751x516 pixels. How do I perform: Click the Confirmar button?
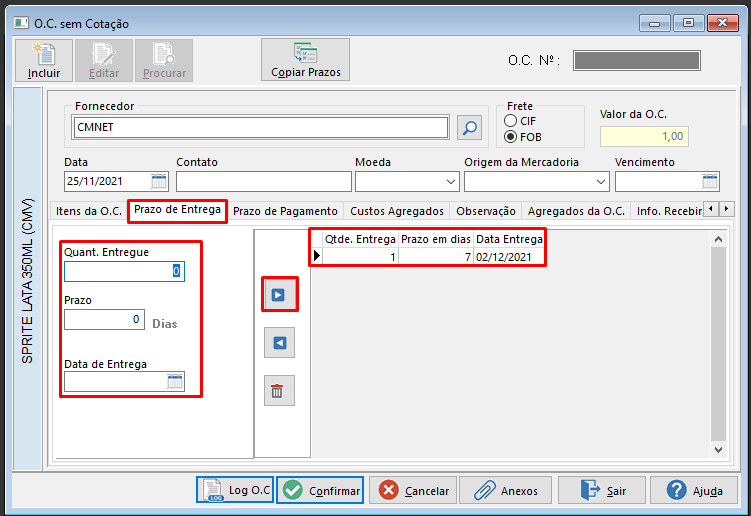pyautogui.click(x=320, y=490)
